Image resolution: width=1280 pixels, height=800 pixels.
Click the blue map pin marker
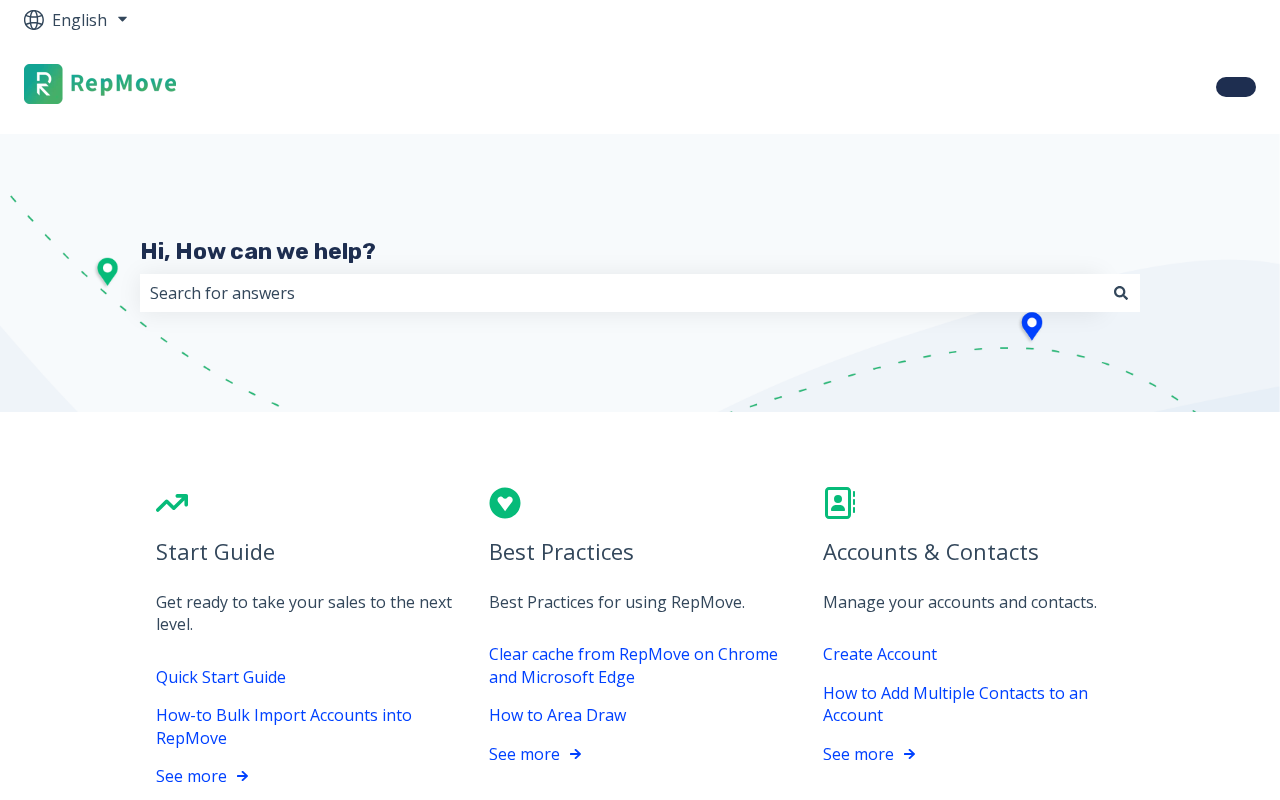[1032, 325]
